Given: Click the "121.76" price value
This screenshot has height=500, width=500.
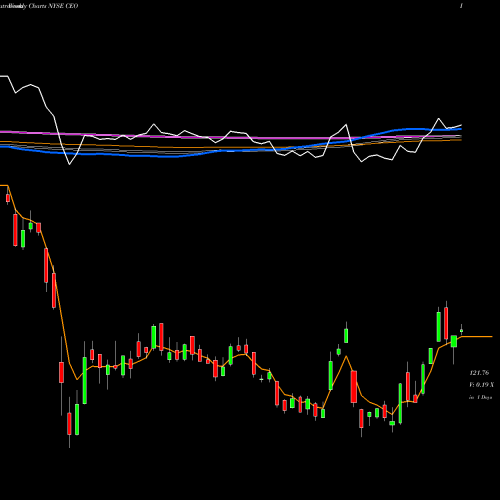Looking at the screenshot, I should 479,373.
